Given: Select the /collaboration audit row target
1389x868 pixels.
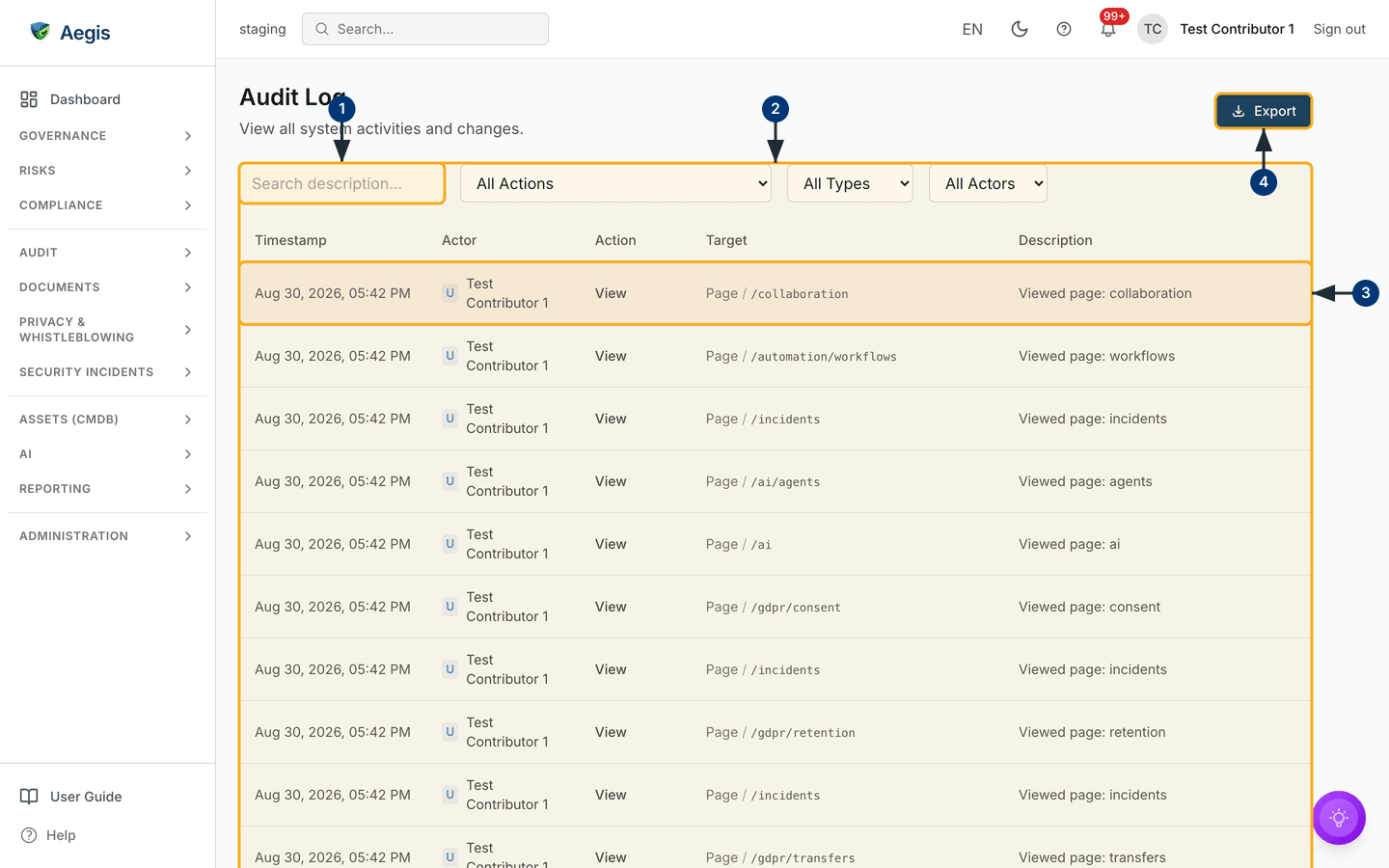Looking at the screenshot, I should pyautogui.click(x=777, y=293).
